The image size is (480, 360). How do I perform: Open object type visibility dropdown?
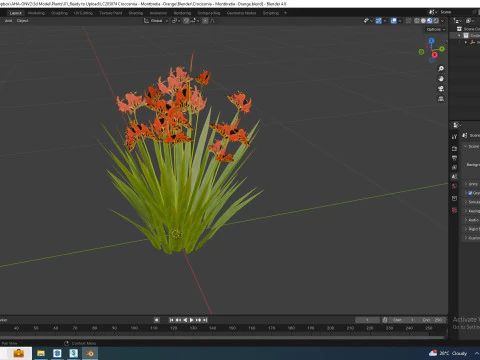[368, 21]
